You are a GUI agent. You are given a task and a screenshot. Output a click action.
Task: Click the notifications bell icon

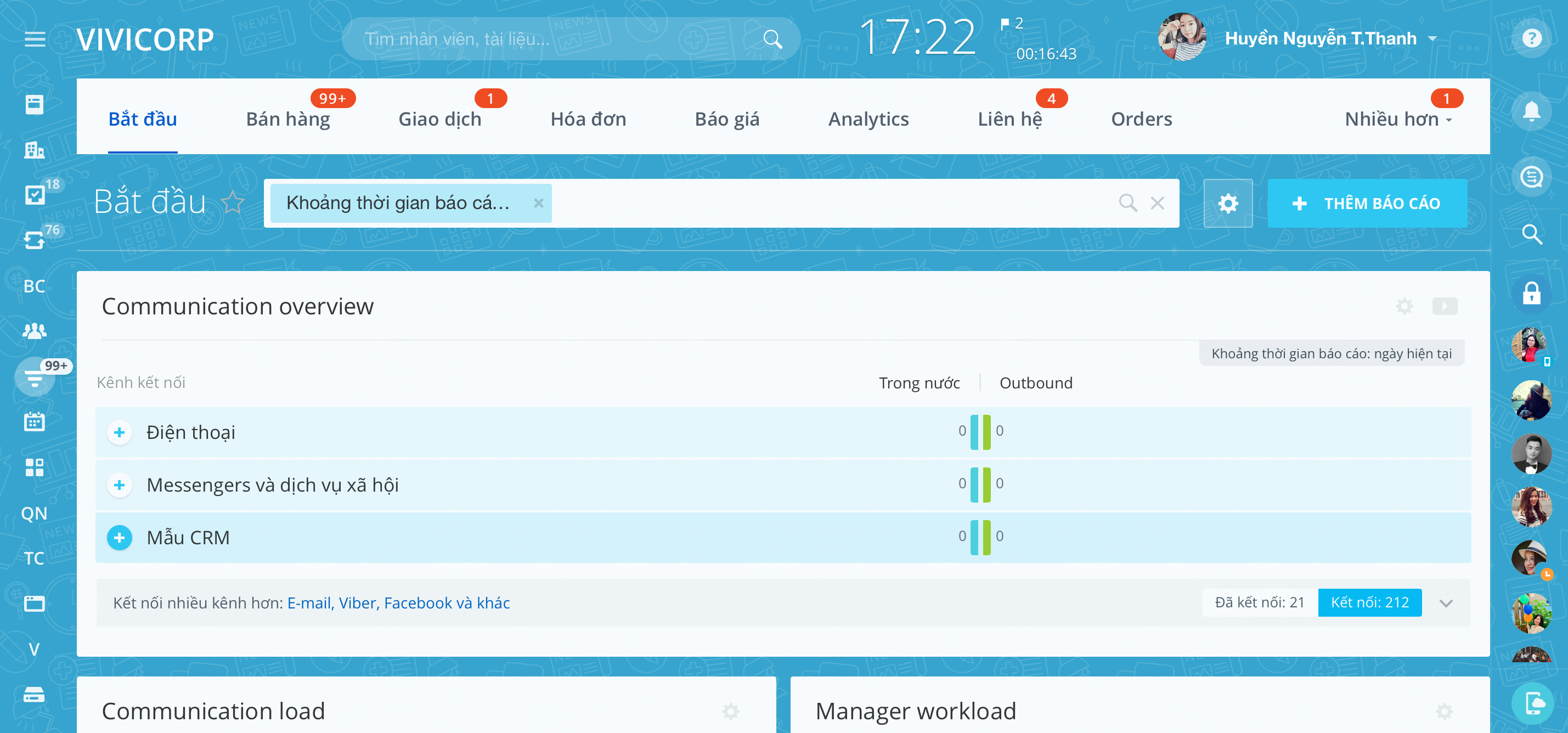1531,111
